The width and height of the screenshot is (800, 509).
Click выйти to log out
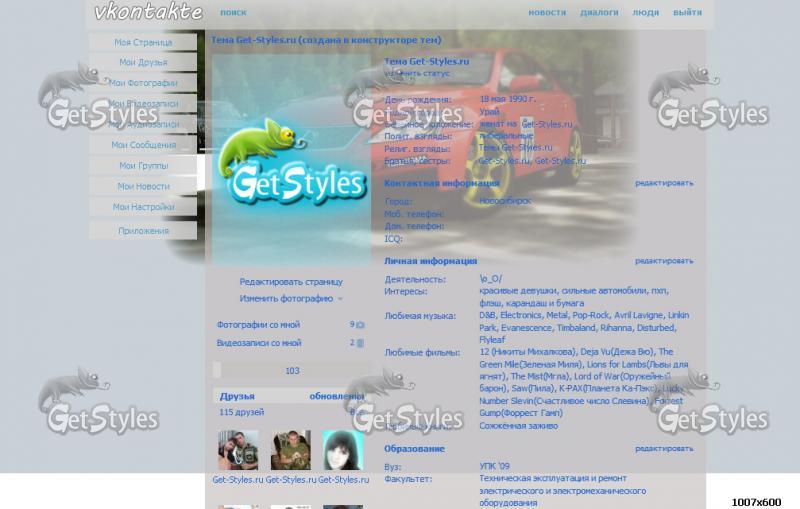tap(687, 13)
